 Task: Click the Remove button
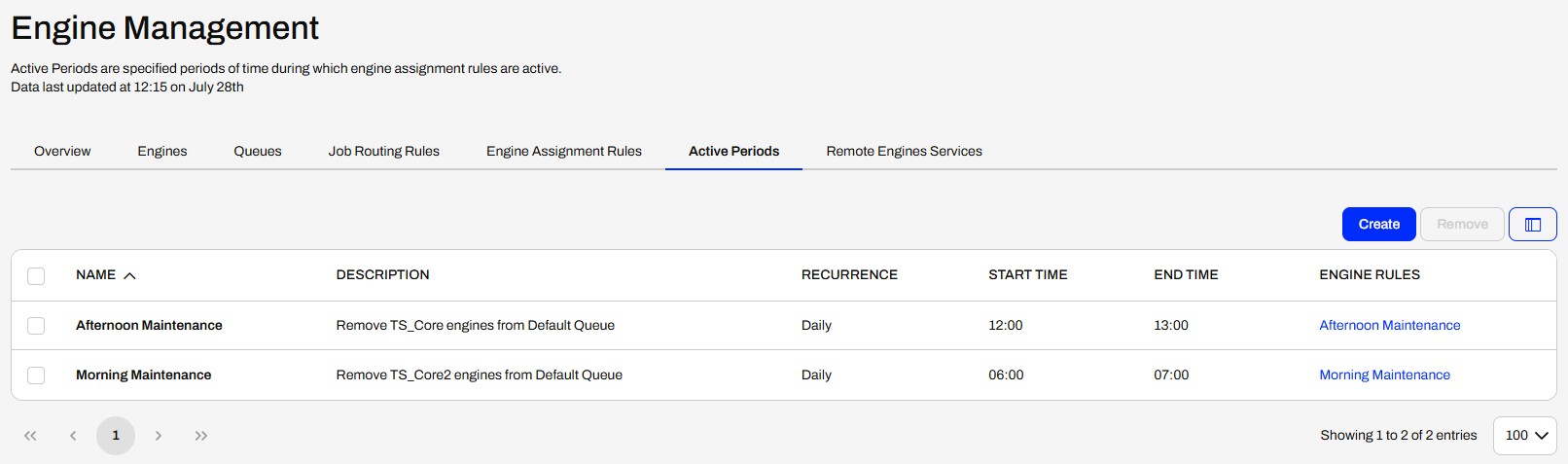coord(1462,224)
